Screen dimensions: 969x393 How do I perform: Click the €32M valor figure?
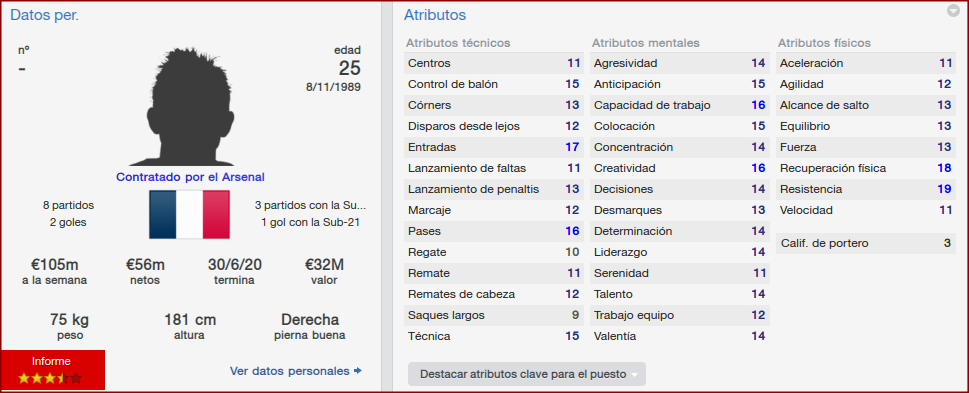tap(324, 265)
